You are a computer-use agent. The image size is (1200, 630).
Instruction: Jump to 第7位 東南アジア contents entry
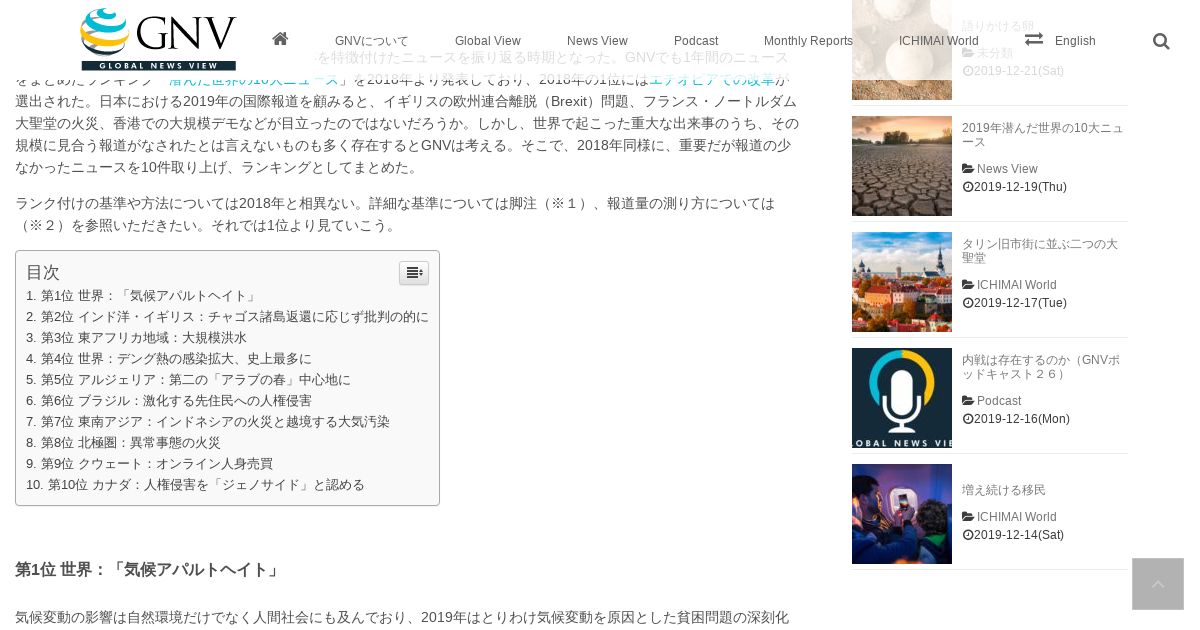(x=208, y=422)
